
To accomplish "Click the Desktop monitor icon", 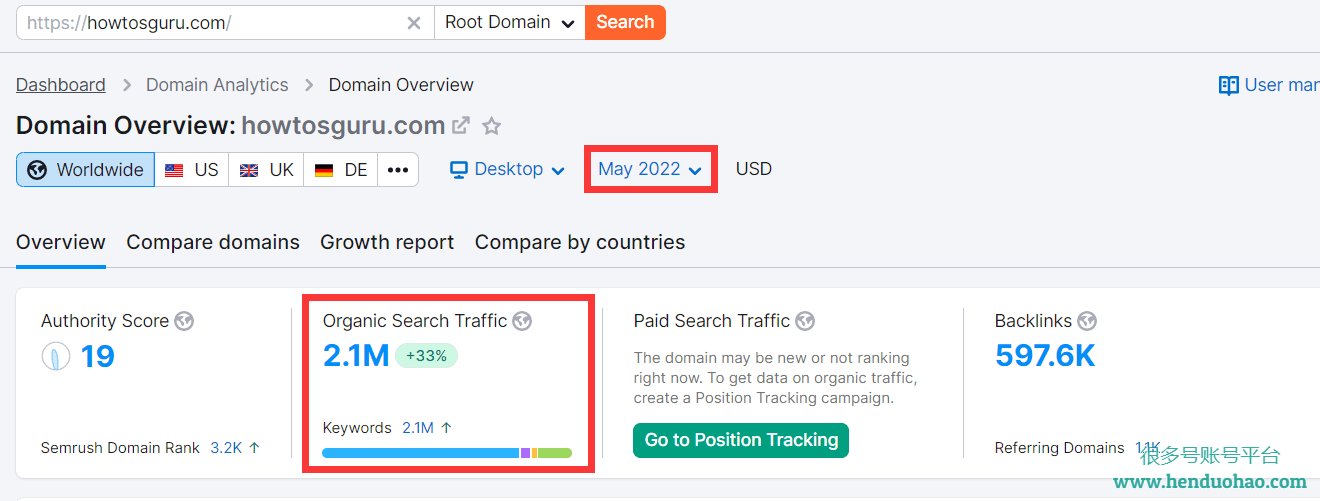I will coord(459,169).
